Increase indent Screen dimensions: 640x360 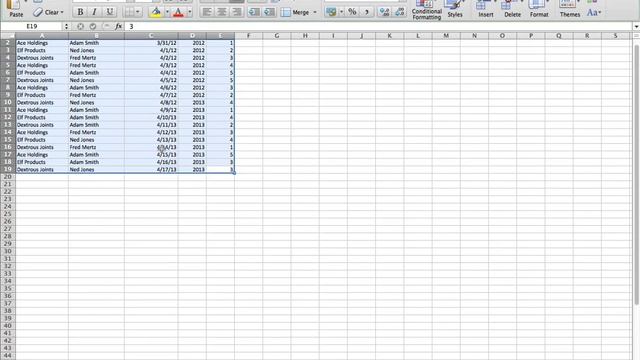(x=269, y=12)
